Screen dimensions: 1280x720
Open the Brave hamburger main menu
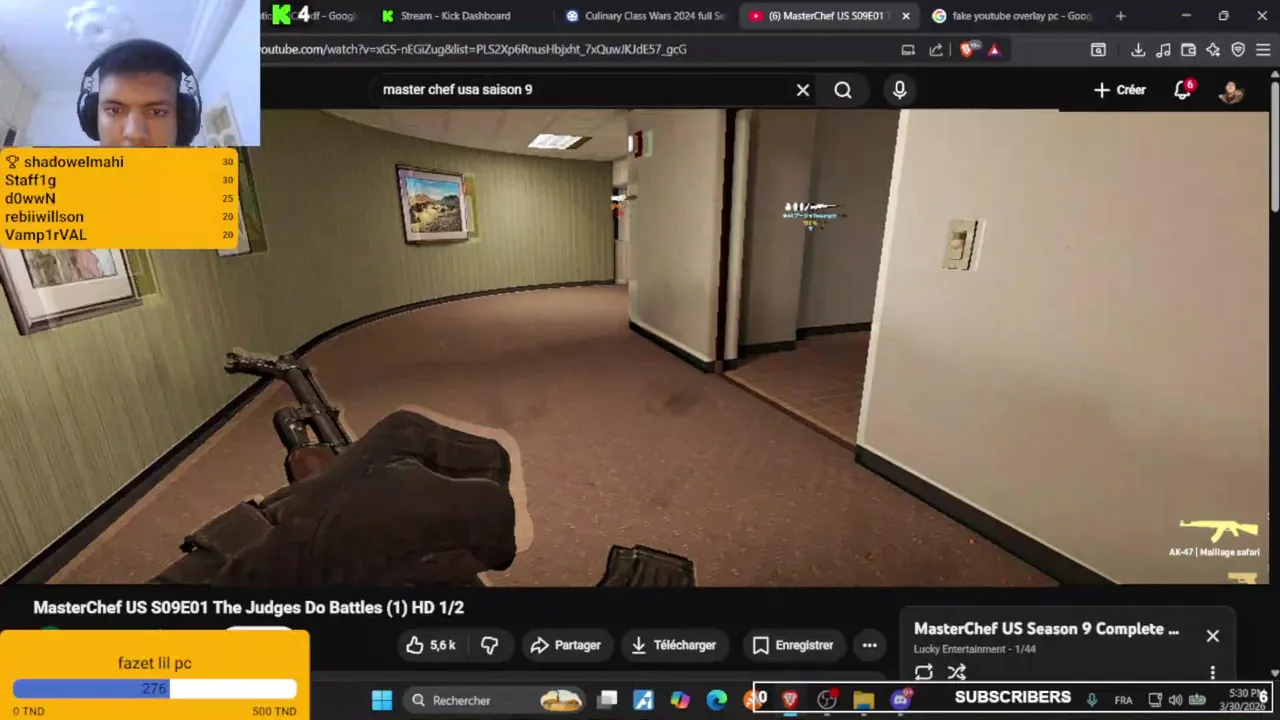tap(1262, 49)
